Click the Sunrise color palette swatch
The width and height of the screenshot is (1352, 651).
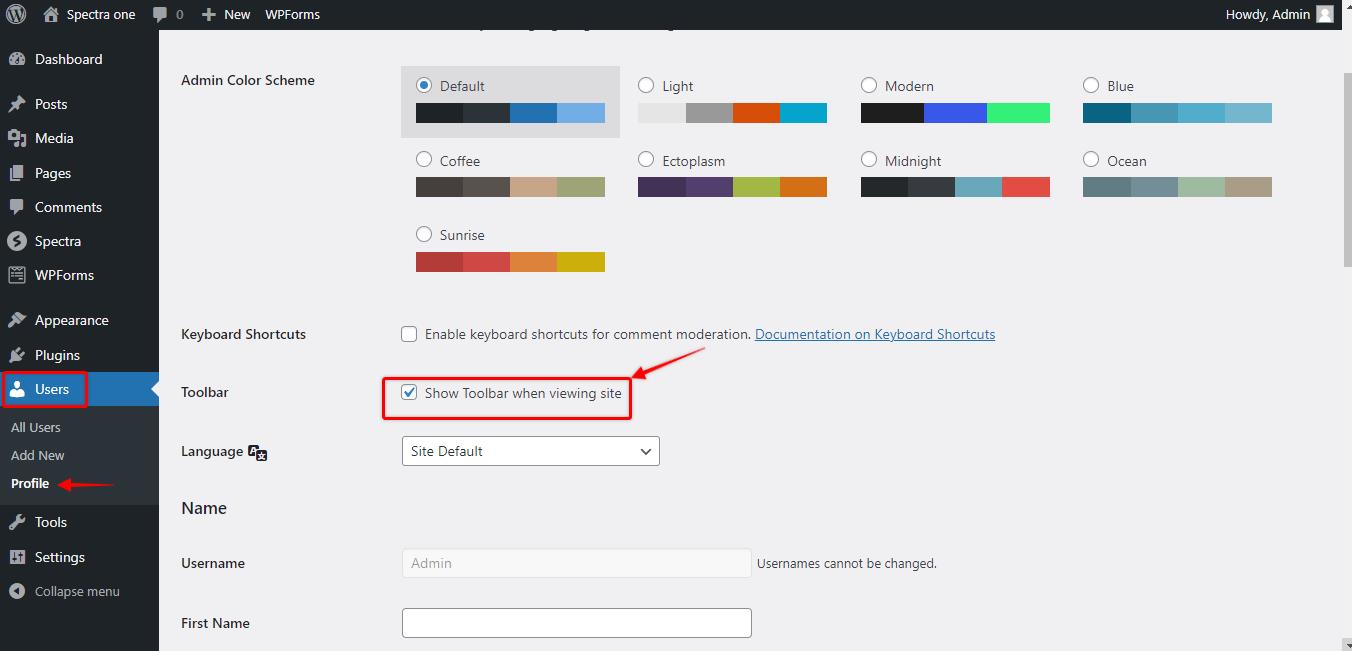tap(510, 262)
